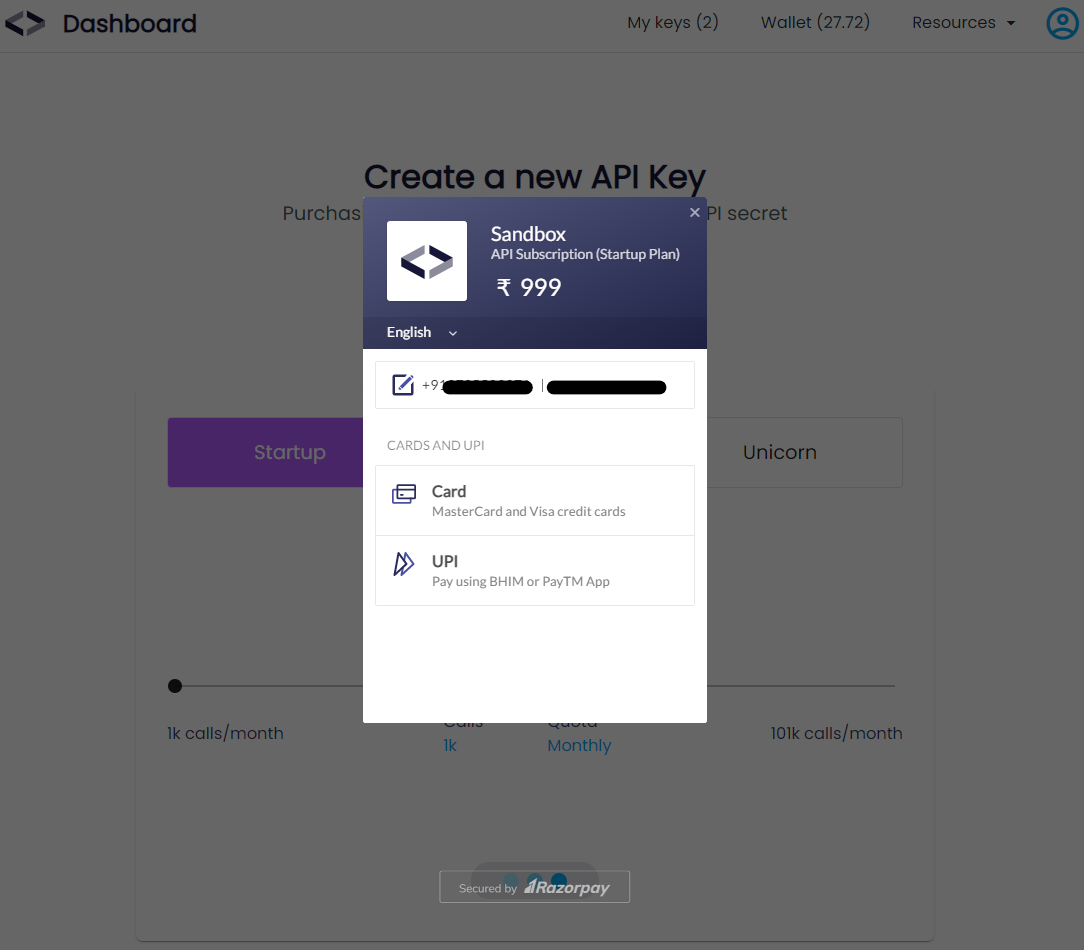Close the Razorpay payment popup
The image size is (1084, 950).
[694, 212]
